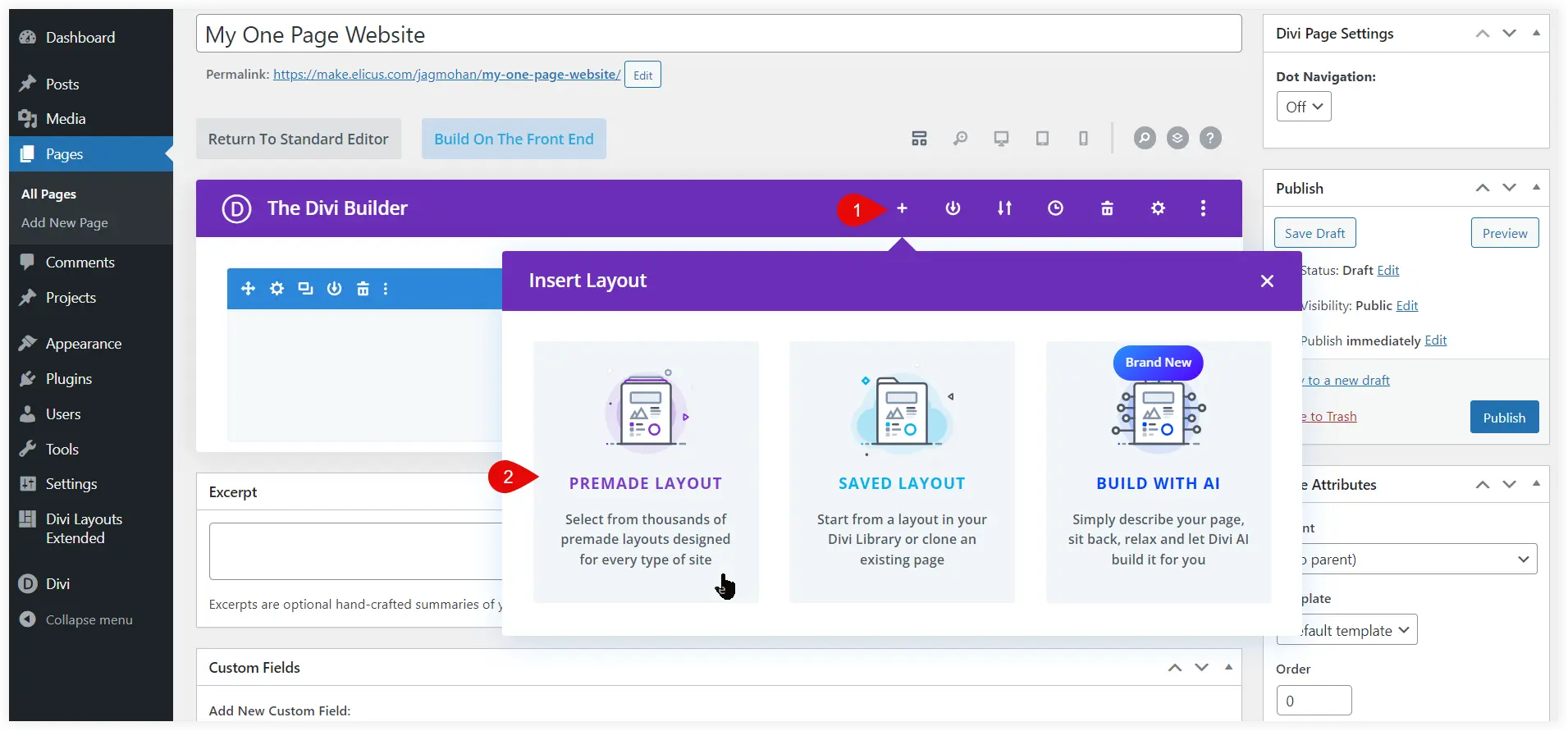This screenshot has height=731, width=1568.
Task: Edit the Draft status link
Action: coord(1388,271)
